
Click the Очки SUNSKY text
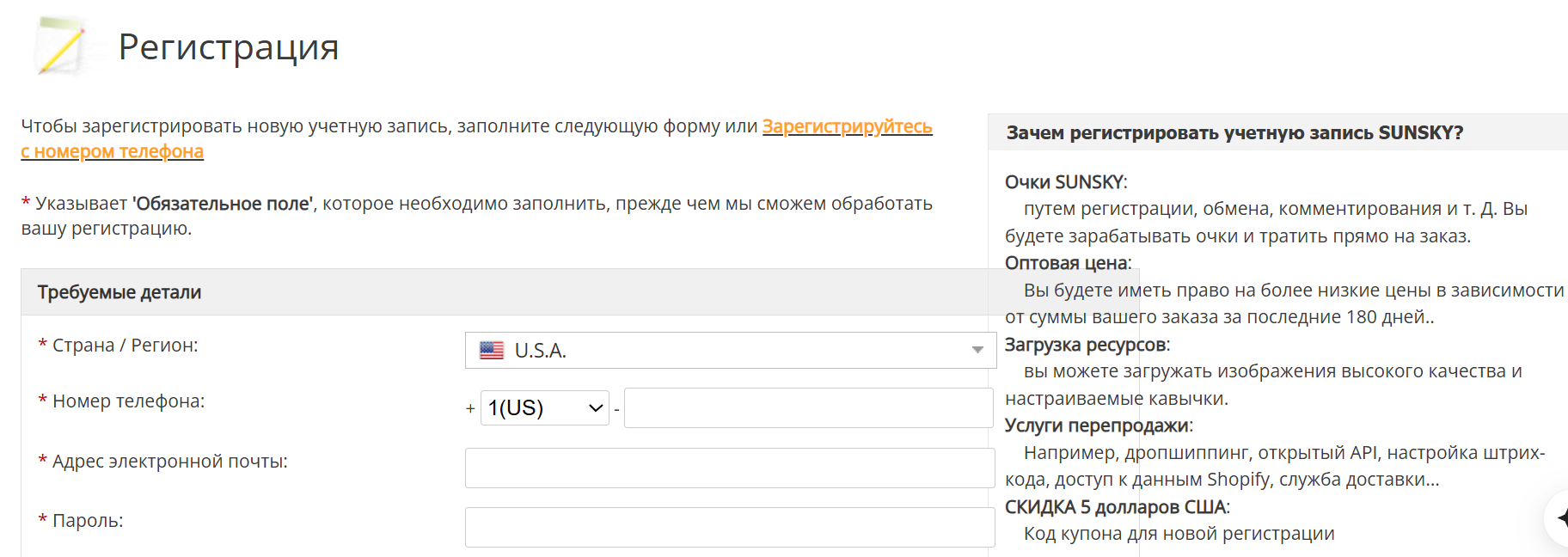tap(1066, 182)
